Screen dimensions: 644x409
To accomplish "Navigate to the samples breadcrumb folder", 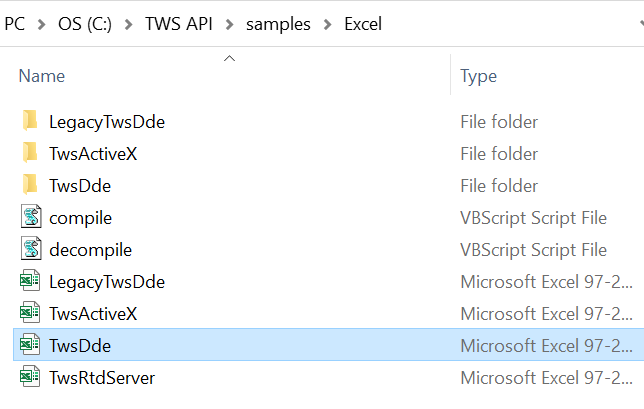I will point(278,24).
